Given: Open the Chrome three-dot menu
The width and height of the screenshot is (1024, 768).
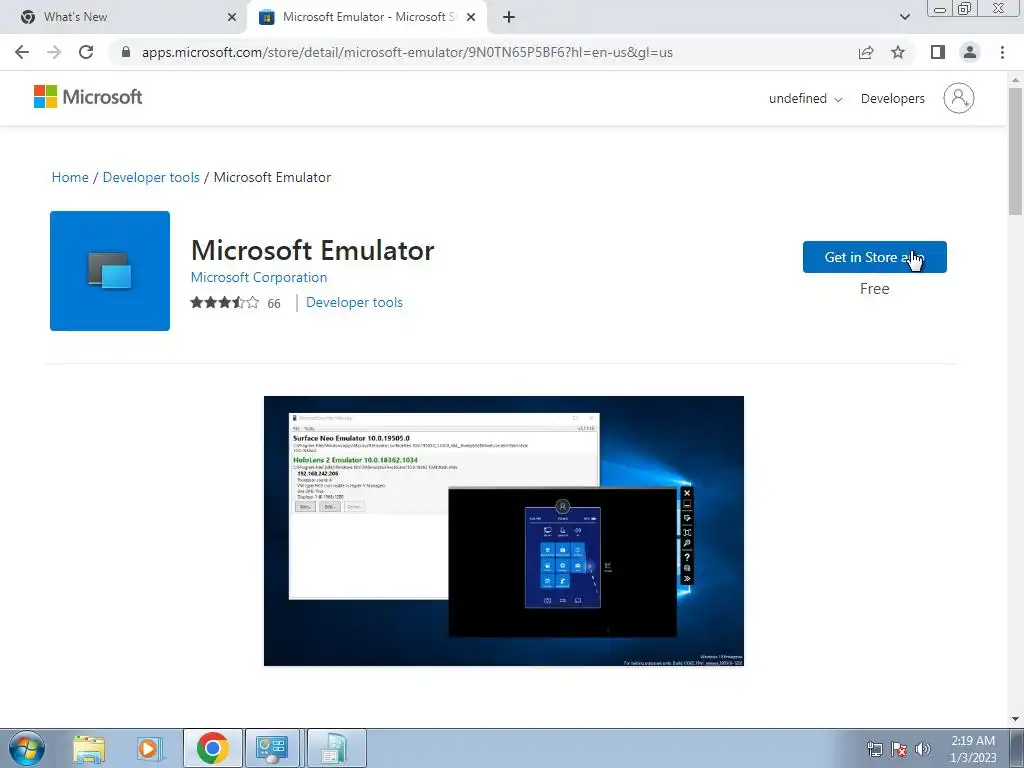Looking at the screenshot, I should pyautogui.click(x=1002, y=52).
